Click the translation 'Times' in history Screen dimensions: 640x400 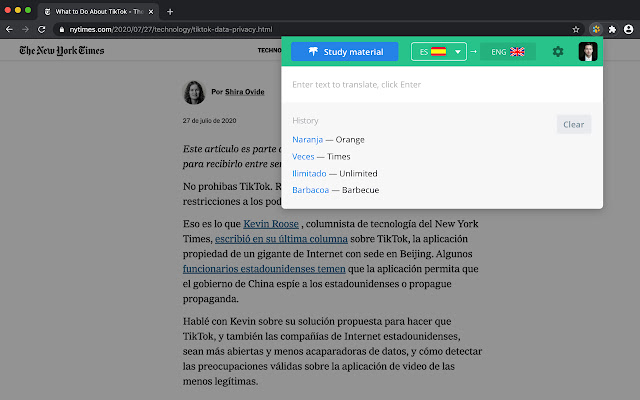point(338,157)
